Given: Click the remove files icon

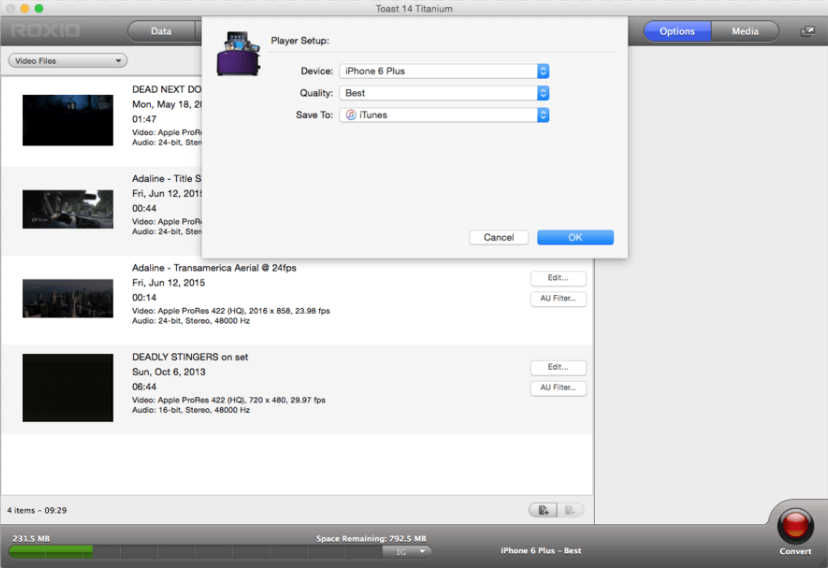Looking at the screenshot, I should pos(570,510).
